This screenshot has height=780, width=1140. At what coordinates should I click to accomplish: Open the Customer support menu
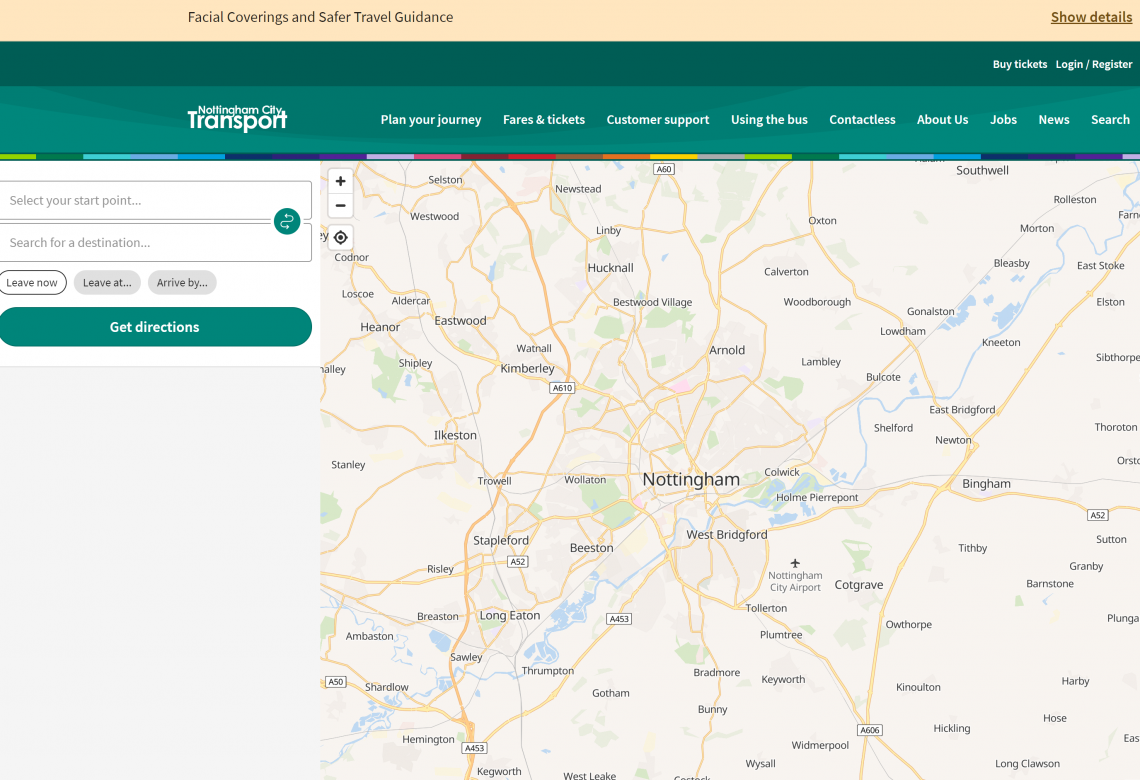[657, 120]
